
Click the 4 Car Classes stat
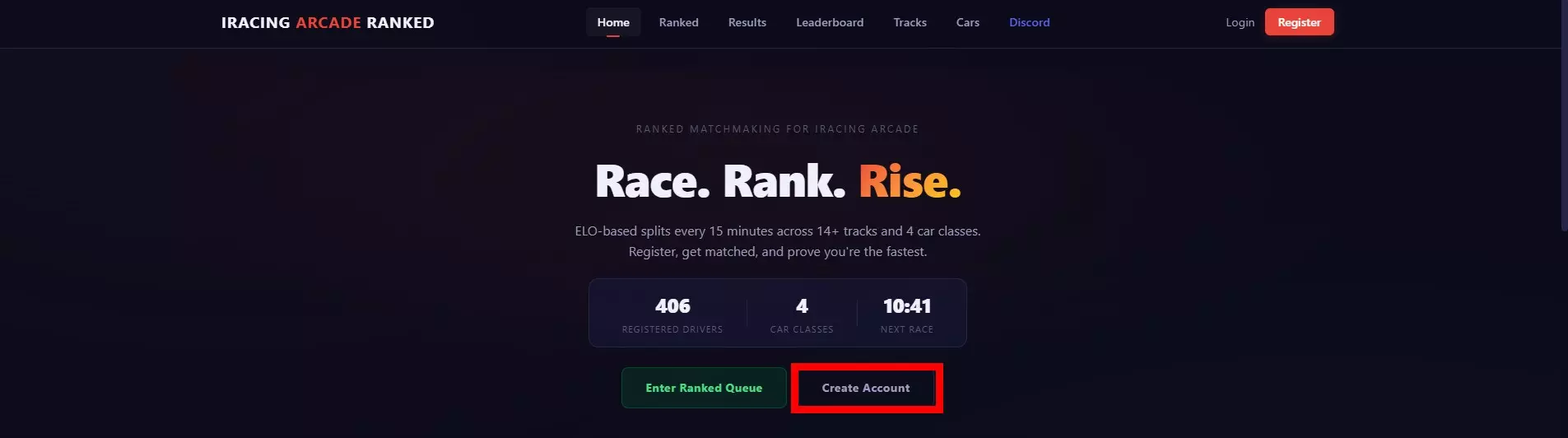coord(802,315)
